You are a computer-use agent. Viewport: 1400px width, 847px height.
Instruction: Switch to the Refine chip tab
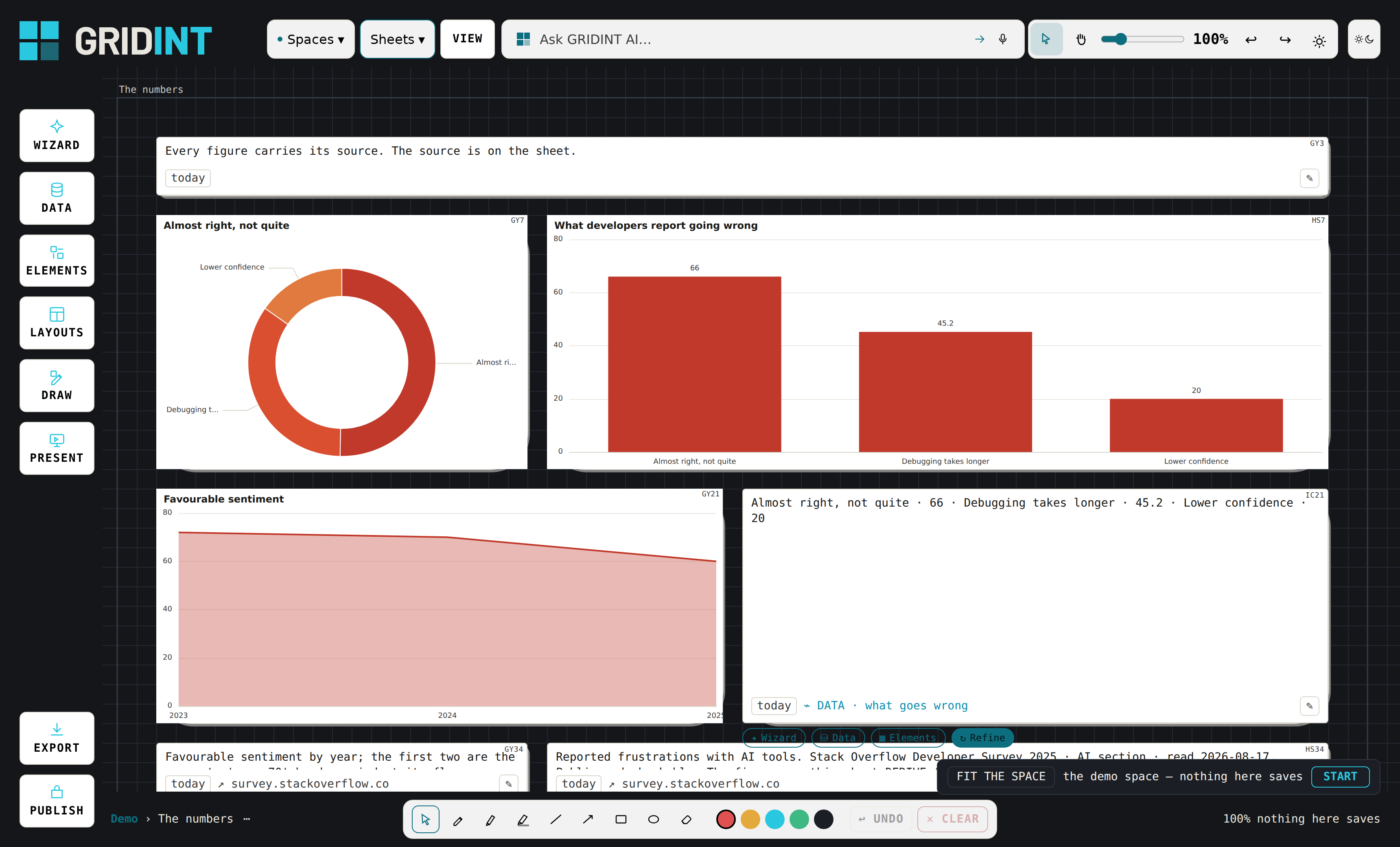[982, 737]
